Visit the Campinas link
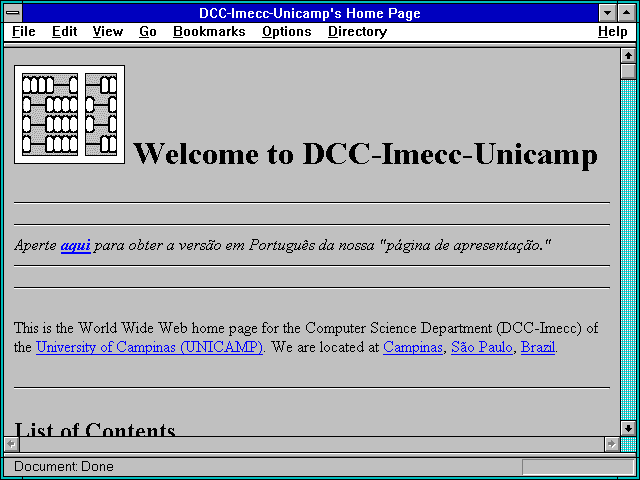The height and width of the screenshot is (480, 640). coord(413,347)
